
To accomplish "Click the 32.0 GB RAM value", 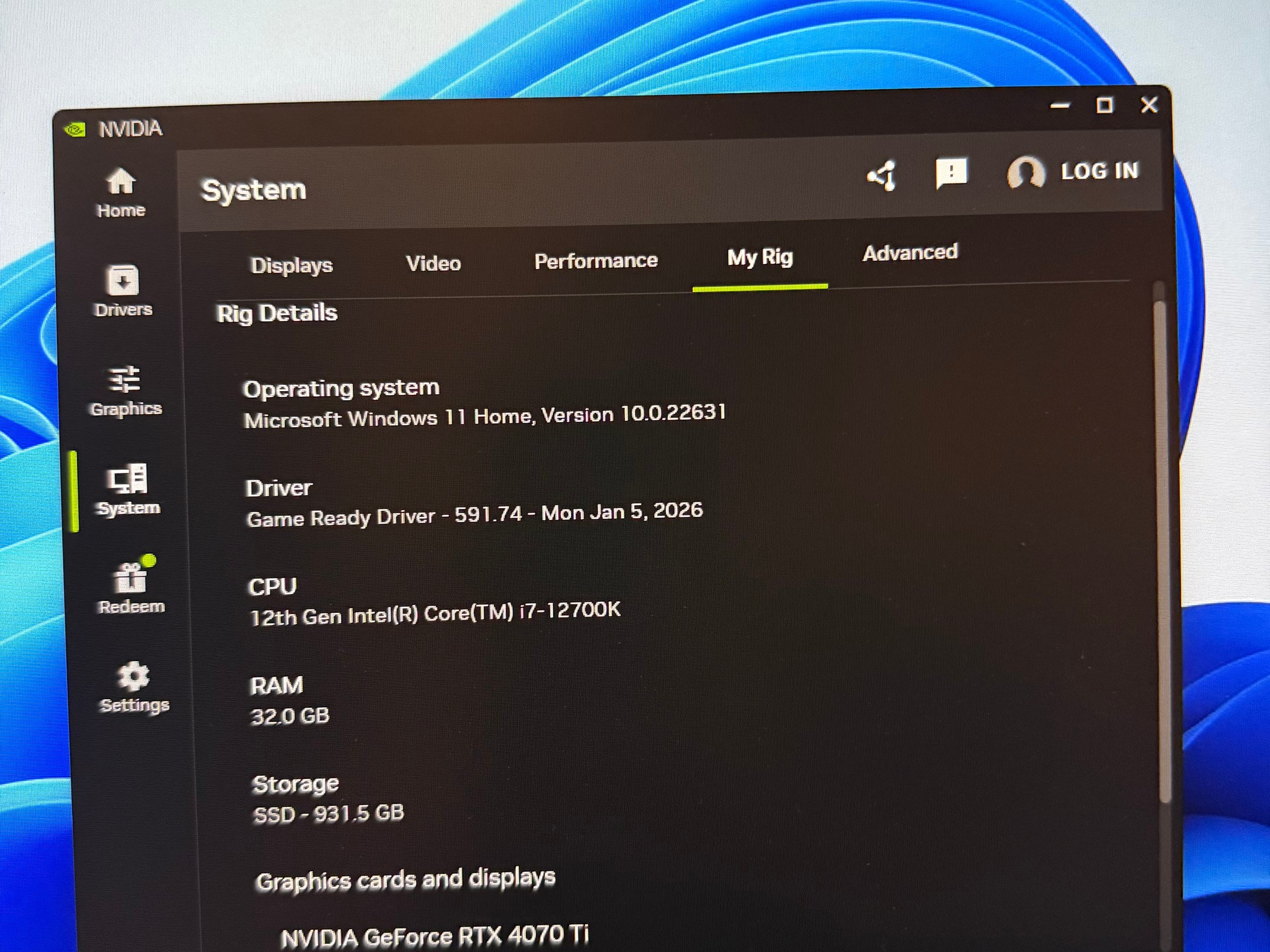I will click(290, 716).
